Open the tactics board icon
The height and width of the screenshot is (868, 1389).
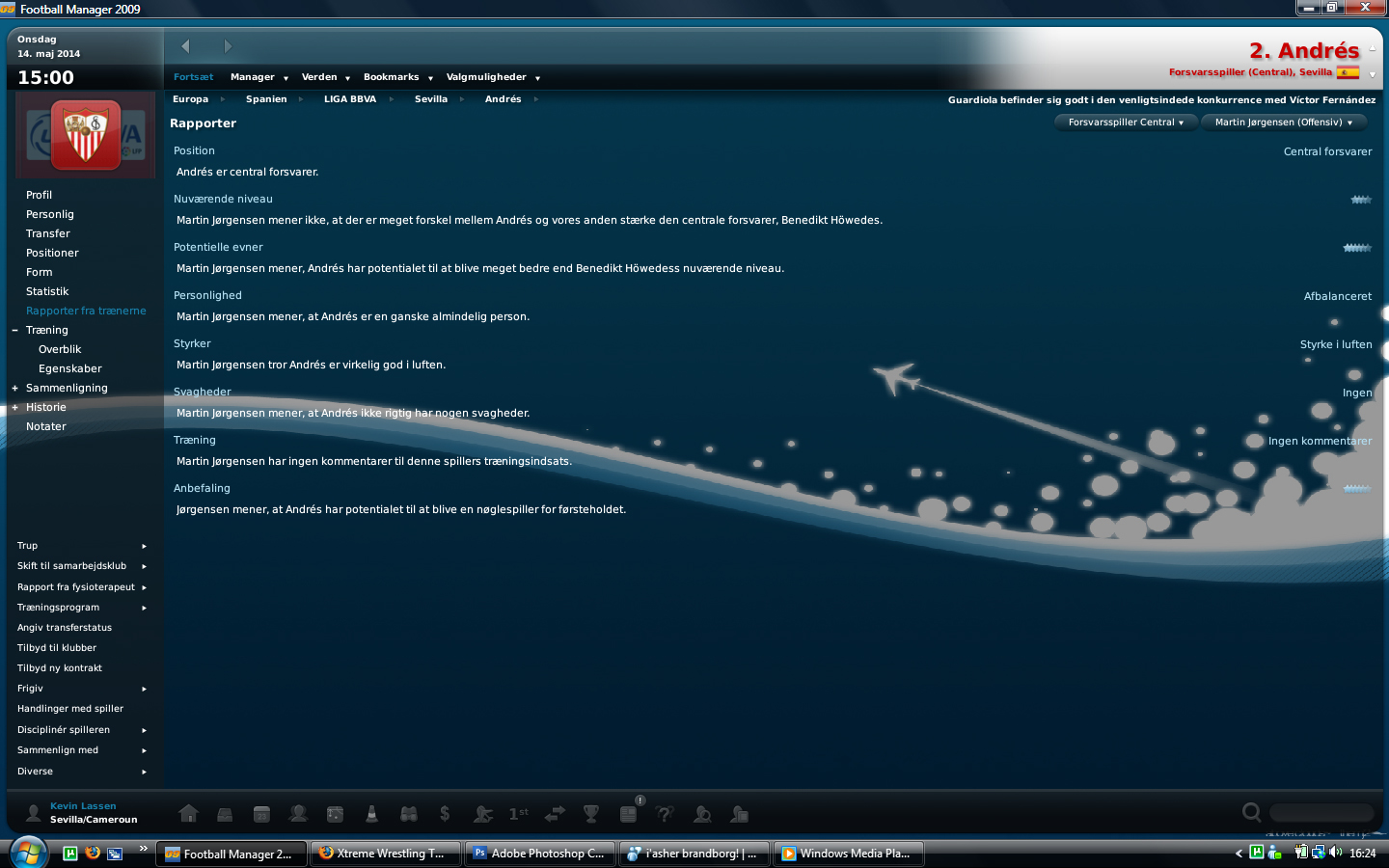(335, 814)
